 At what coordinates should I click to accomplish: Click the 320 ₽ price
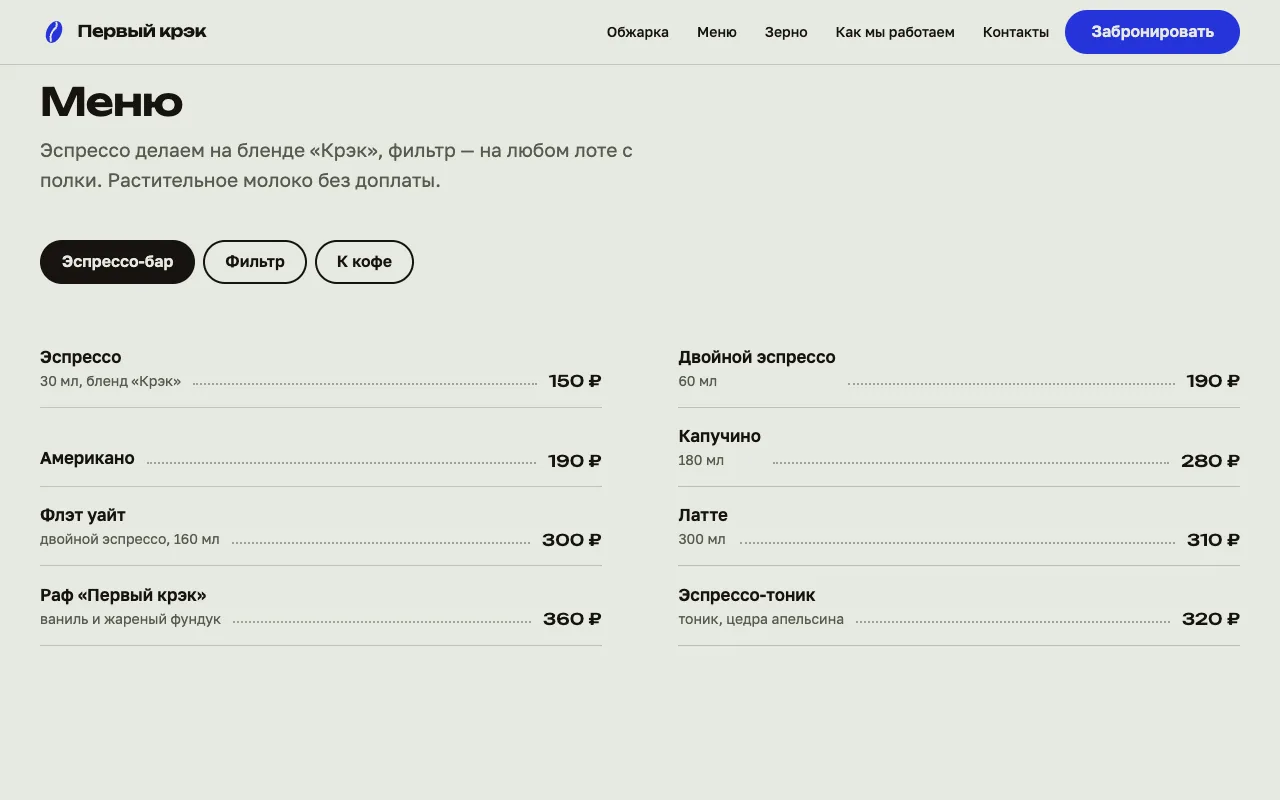(1211, 619)
